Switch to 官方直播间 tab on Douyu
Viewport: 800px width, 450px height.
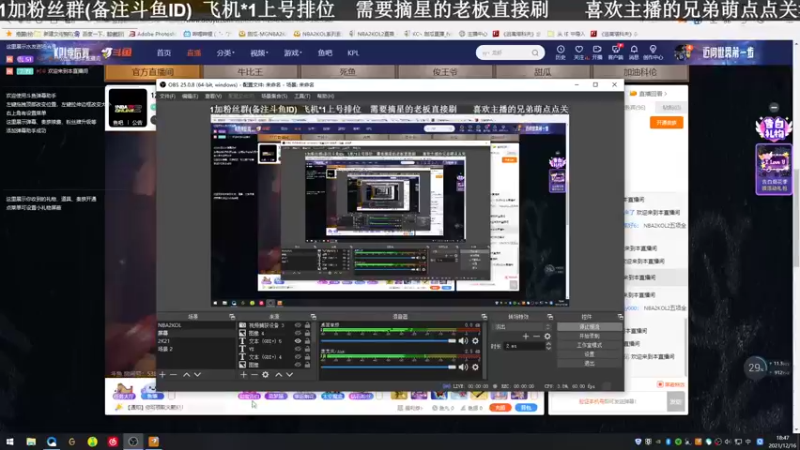153,72
